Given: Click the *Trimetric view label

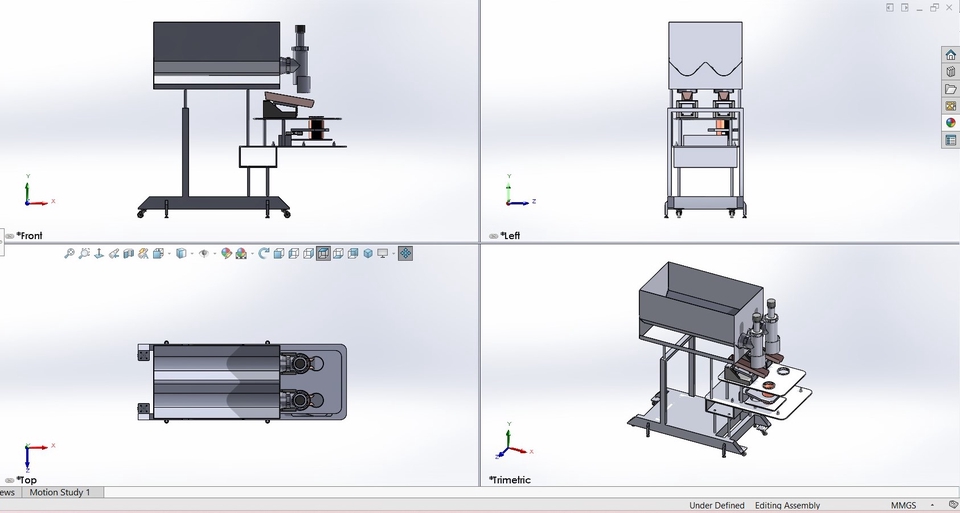Looking at the screenshot, I should pyautogui.click(x=509, y=480).
